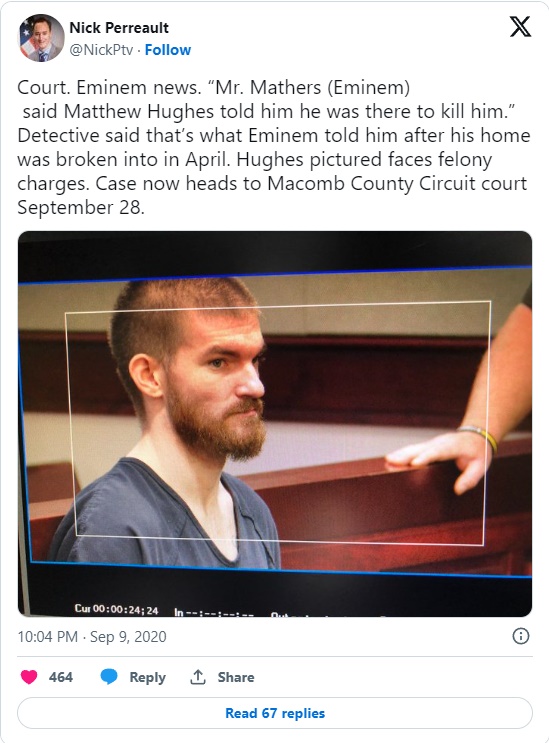Open the courtroom photo in the tweet
549x743 pixels.
(275, 424)
